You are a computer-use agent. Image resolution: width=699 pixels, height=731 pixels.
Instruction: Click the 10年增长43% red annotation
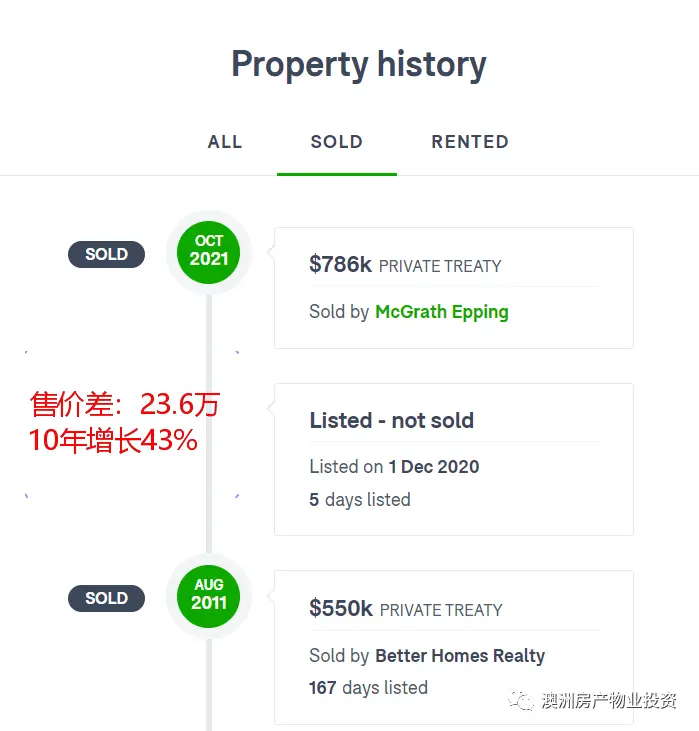[113, 440]
